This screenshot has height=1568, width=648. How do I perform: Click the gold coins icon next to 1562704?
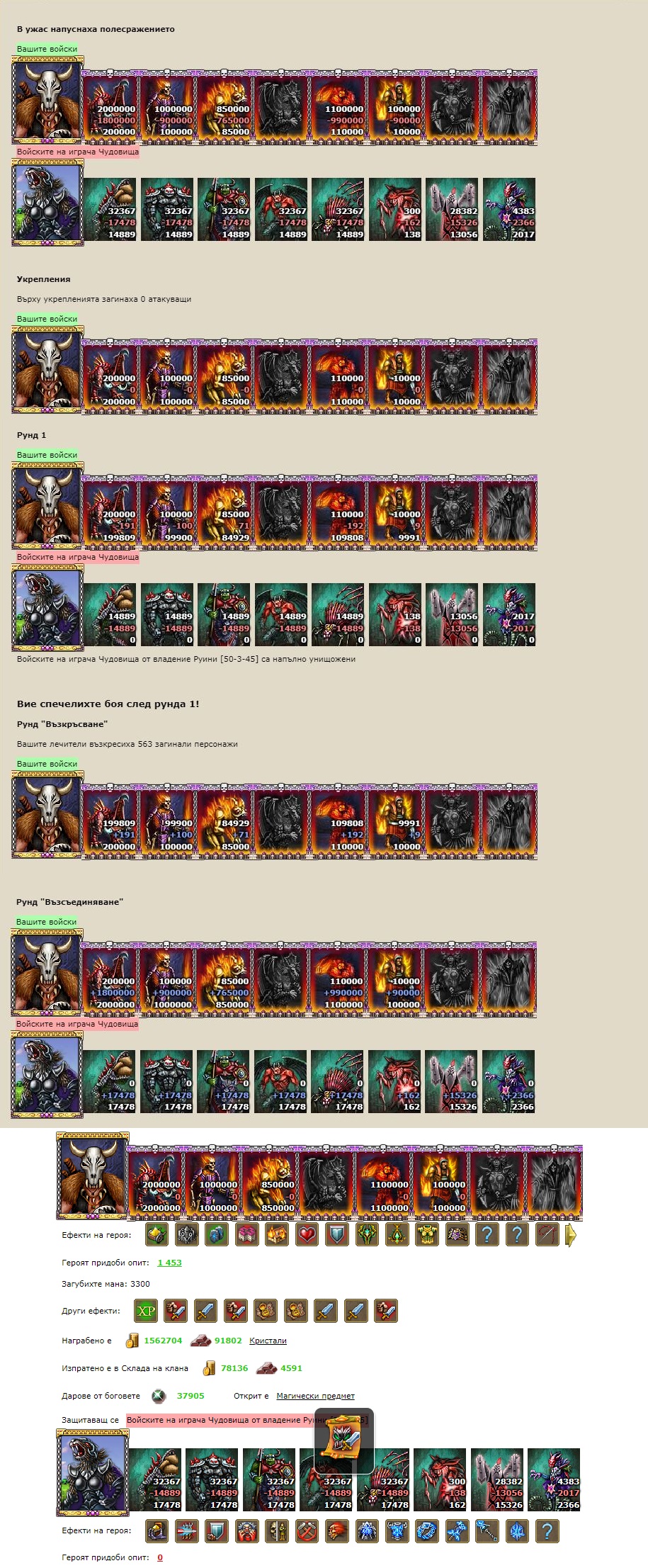(x=132, y=1341)
